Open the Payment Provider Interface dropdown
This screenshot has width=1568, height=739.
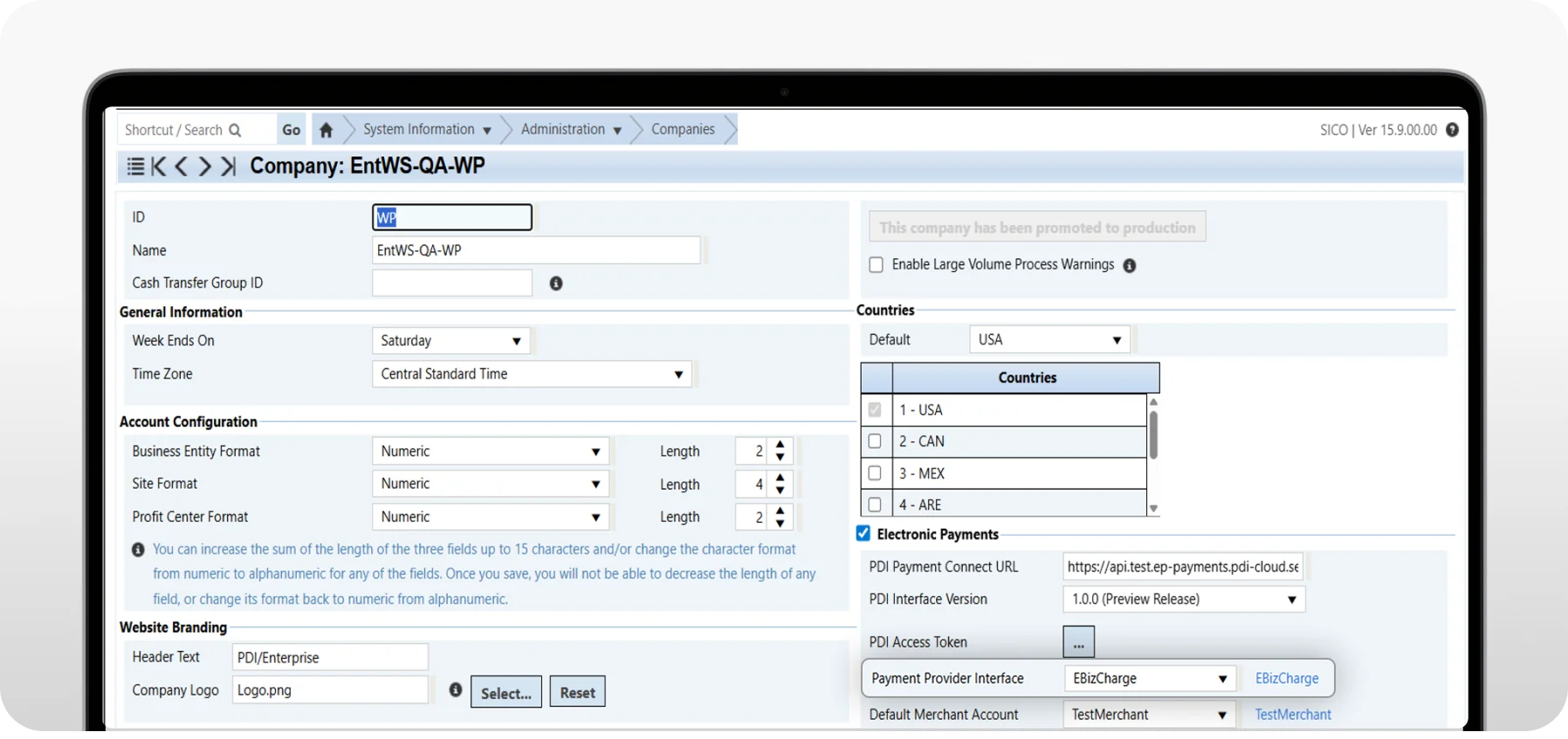click(x=1150, y=679)
